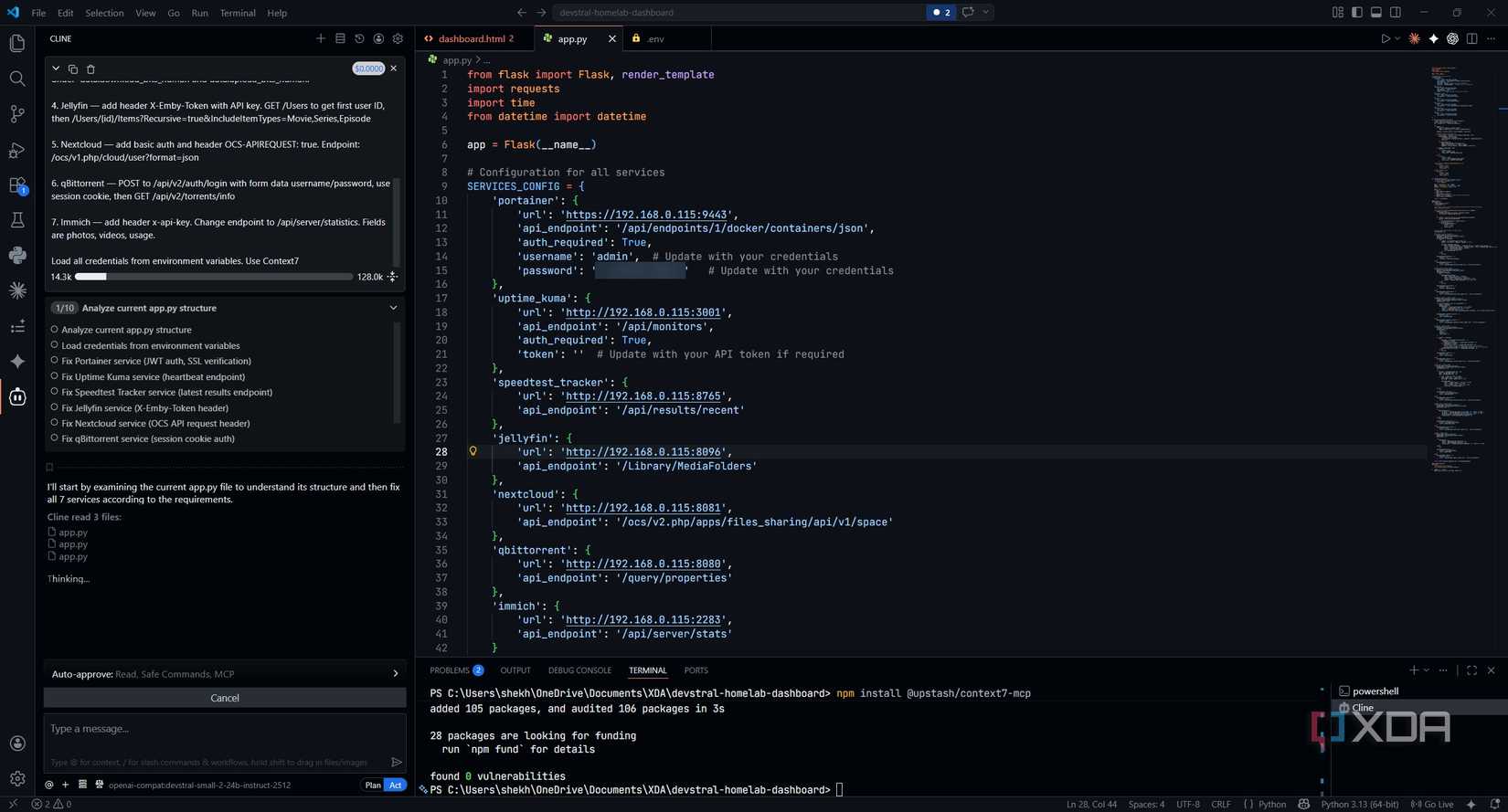Open the Source Control view

[x=17, y=114]
